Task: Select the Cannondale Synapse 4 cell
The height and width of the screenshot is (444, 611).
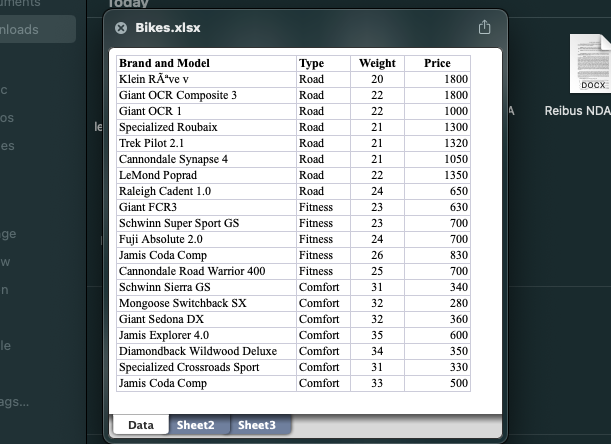Action: click(207, 159)
